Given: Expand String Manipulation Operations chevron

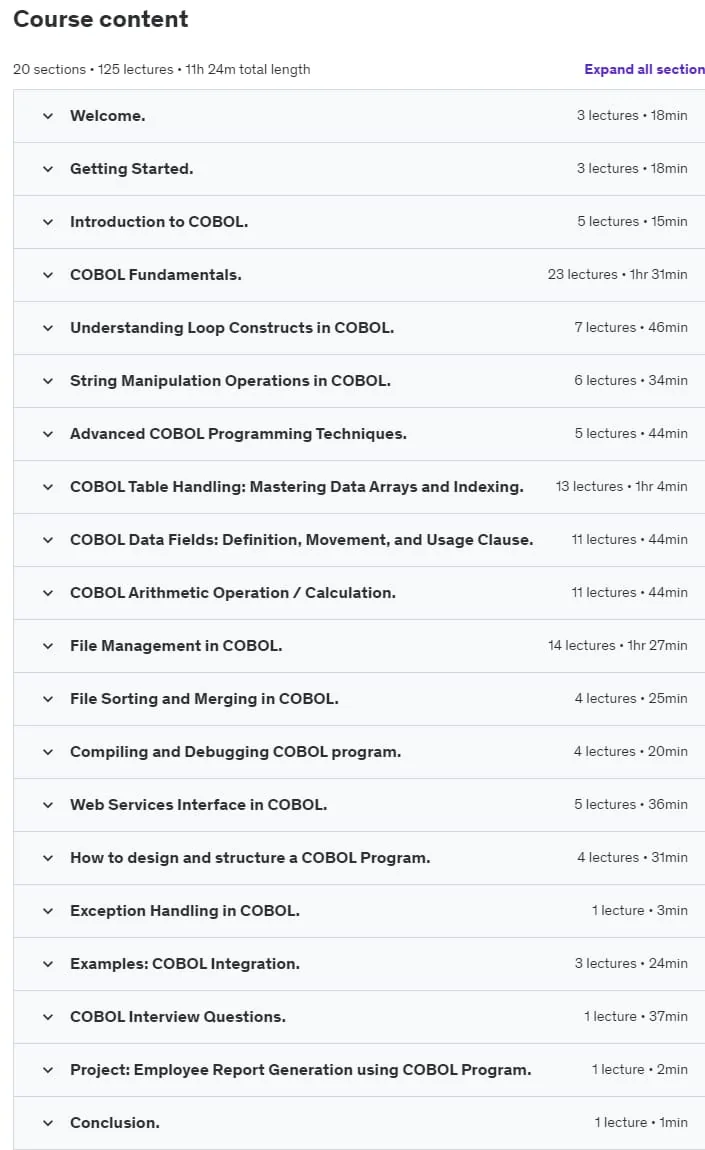Looking at the screenshot, I should pyautogui.click(x=48, y=381).
